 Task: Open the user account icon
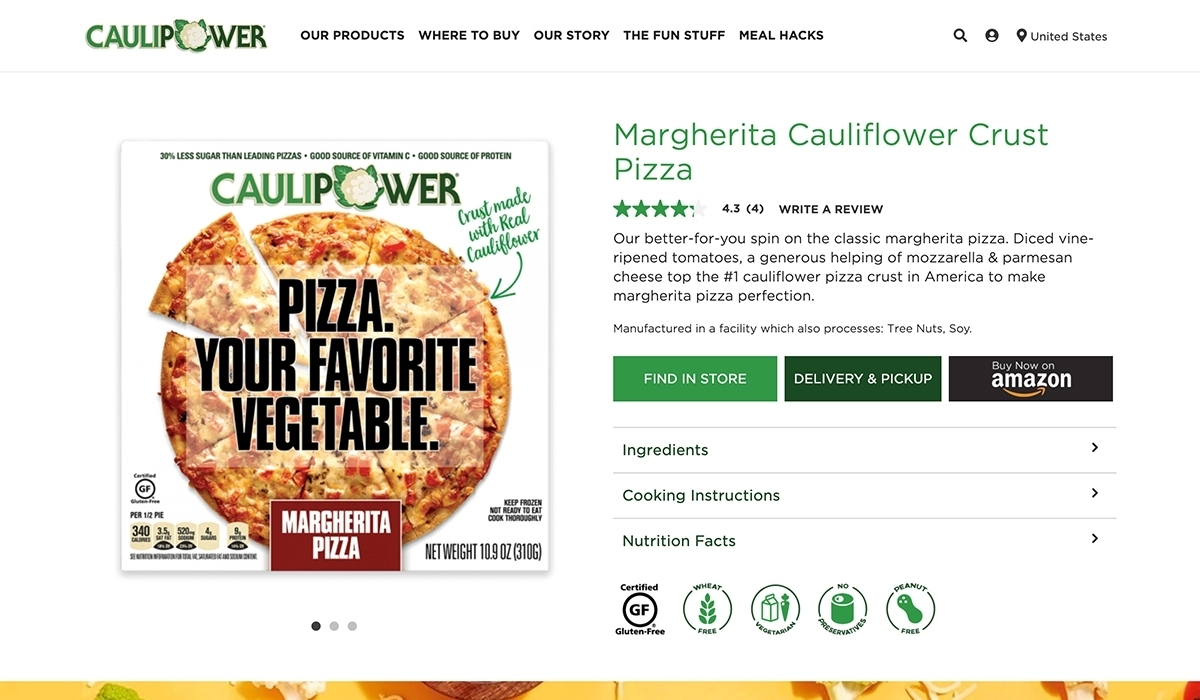point(992,35)
